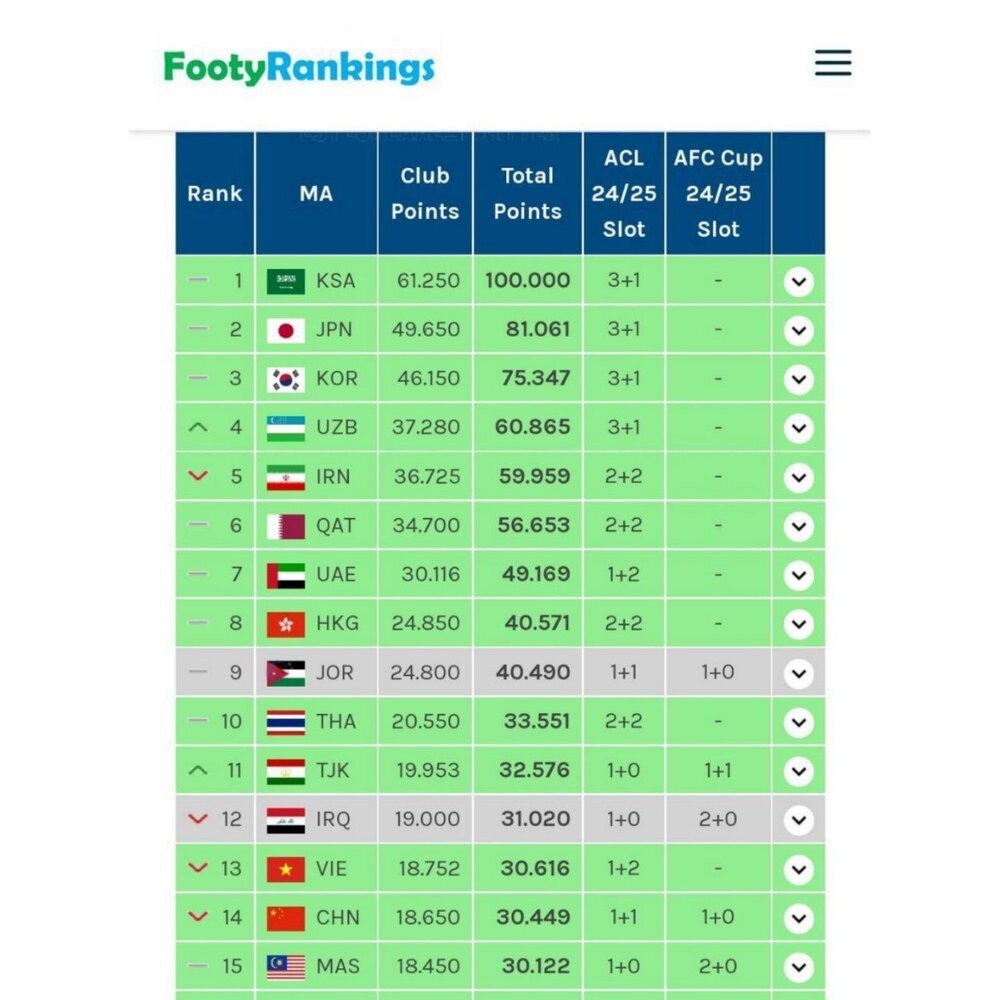
Task: Click the FootyRankings logo
Action: (x=299, y=68)
